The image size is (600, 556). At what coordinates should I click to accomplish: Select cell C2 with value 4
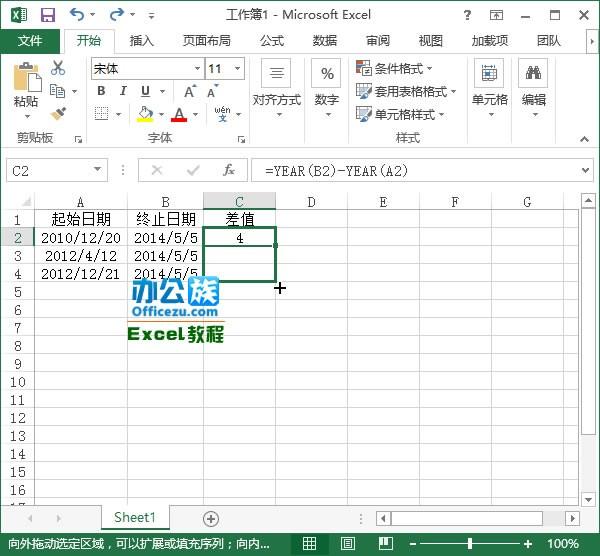pyautogui.click(x=240, y=238)
